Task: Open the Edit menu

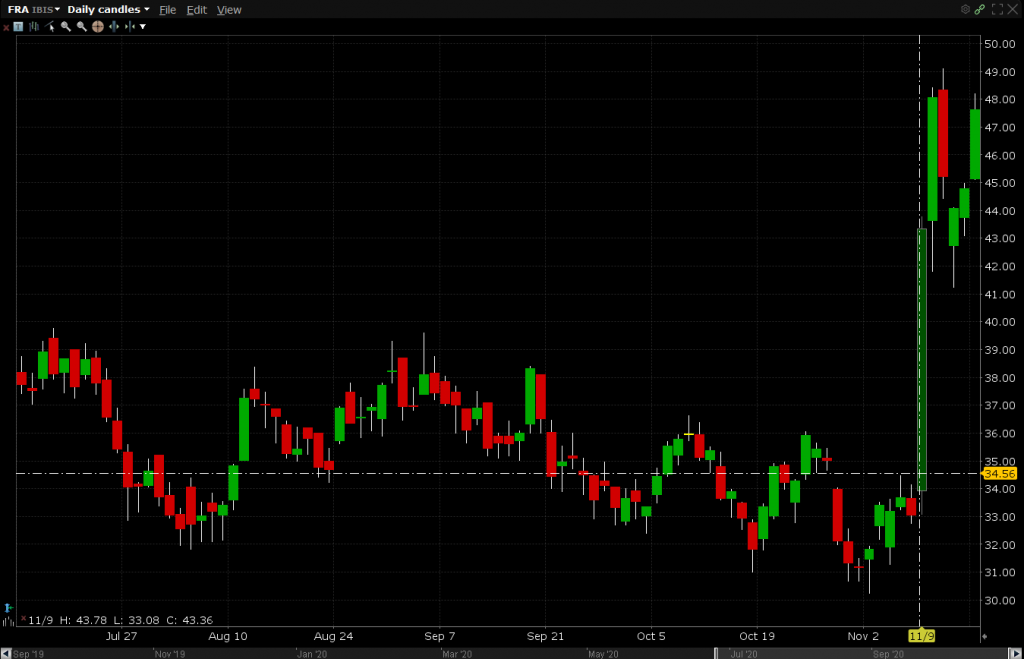Action: point(197,9)
